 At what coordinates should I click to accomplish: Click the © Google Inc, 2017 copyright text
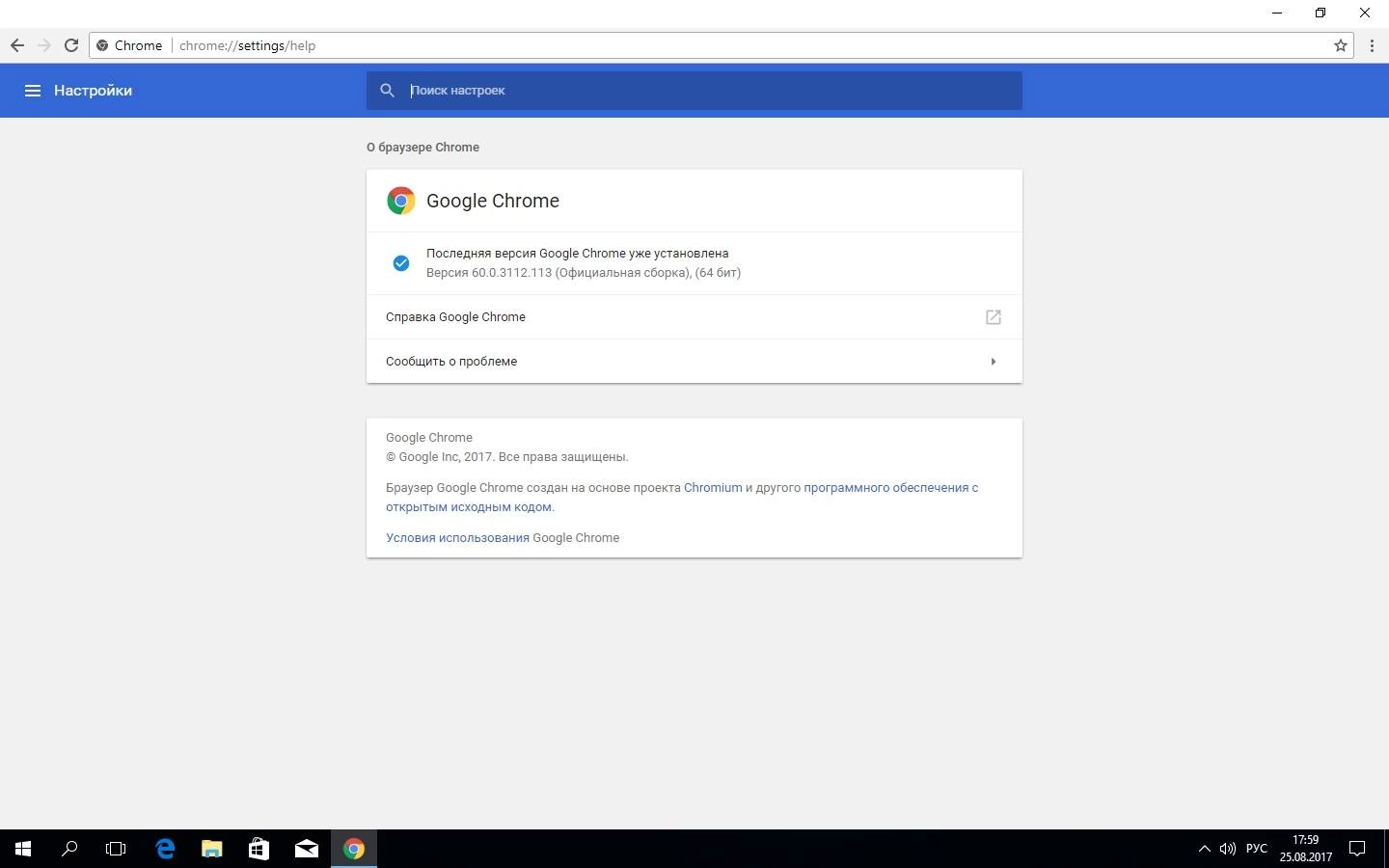[506, 457]
